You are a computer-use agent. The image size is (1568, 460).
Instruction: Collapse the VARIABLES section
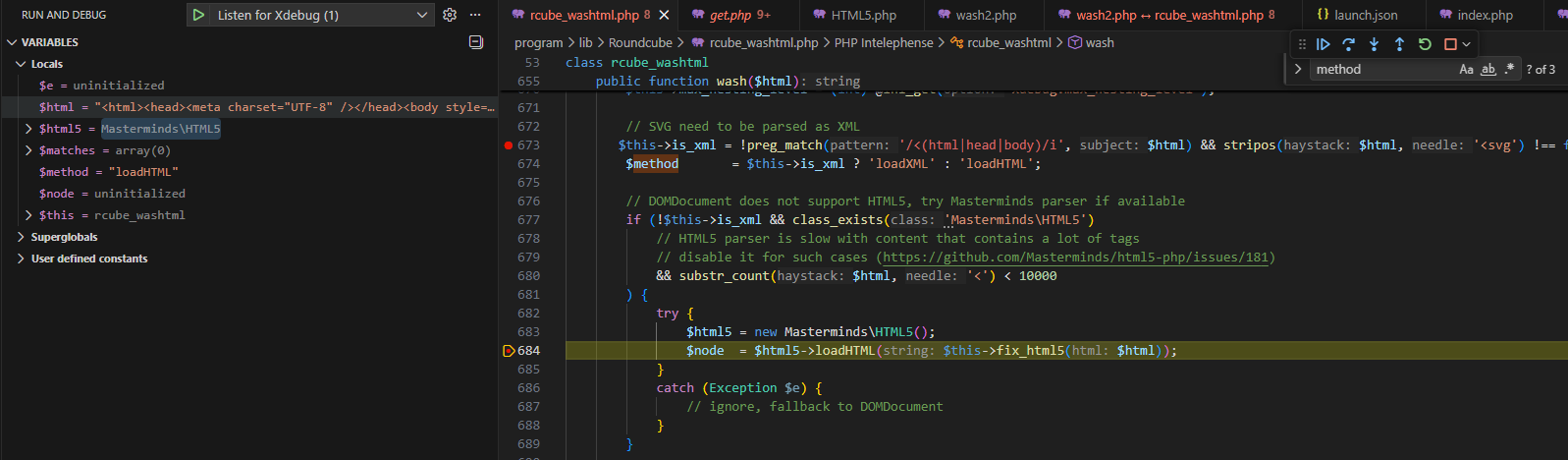pos(12,42)
